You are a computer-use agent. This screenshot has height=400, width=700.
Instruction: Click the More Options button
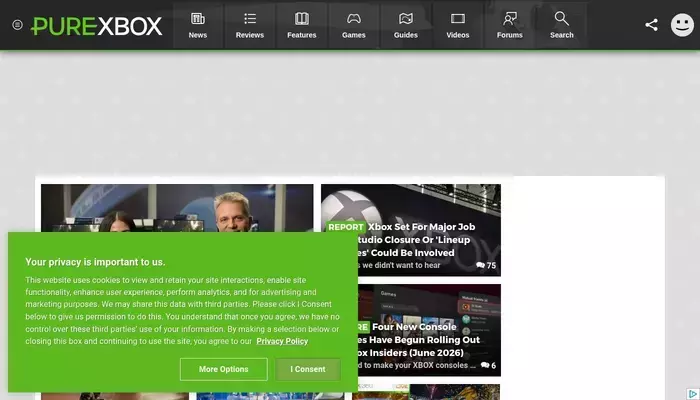click(224, 369)
